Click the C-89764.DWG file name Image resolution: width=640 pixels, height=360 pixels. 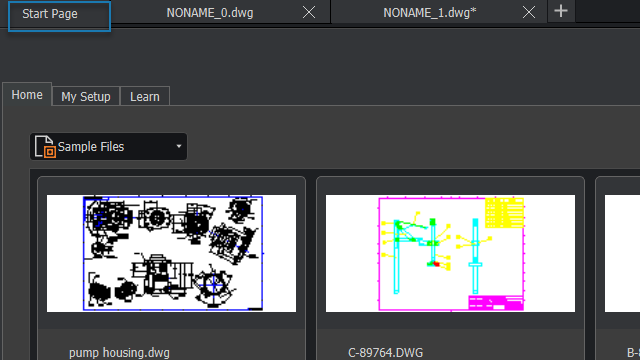385,353
